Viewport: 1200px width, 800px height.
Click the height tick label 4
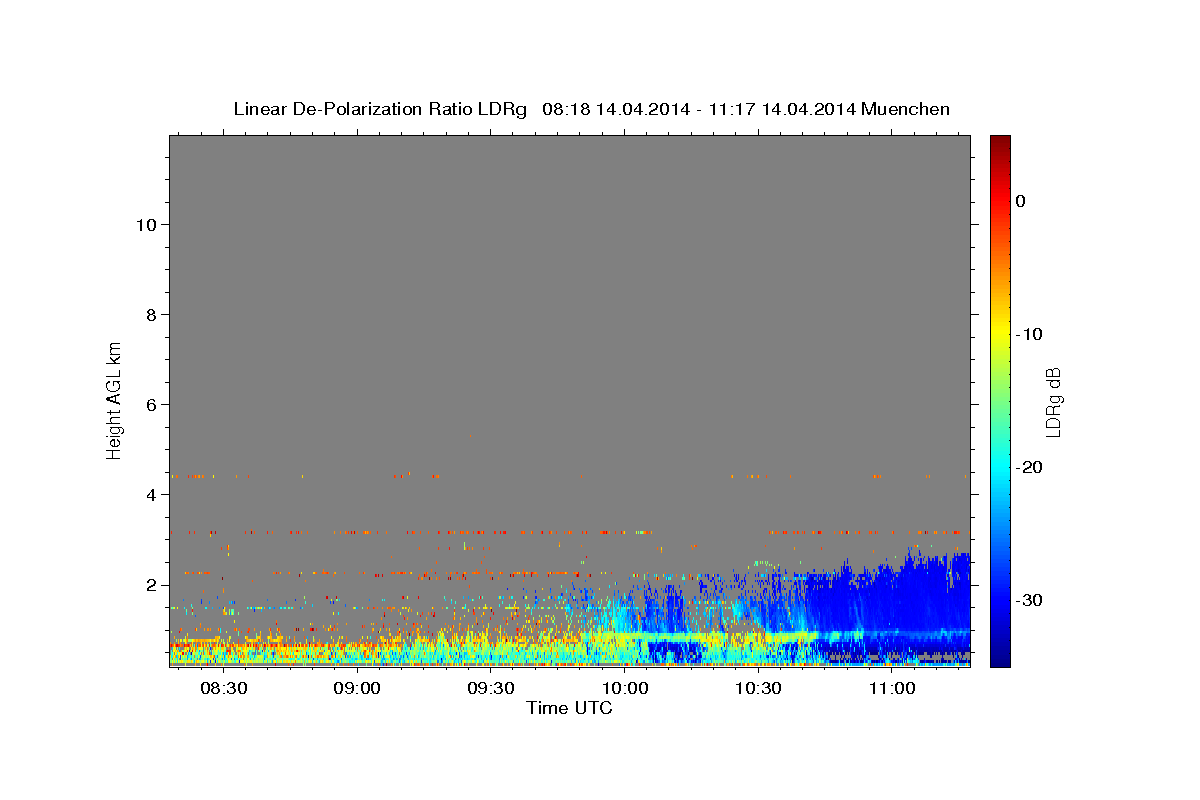coord(149,495)
